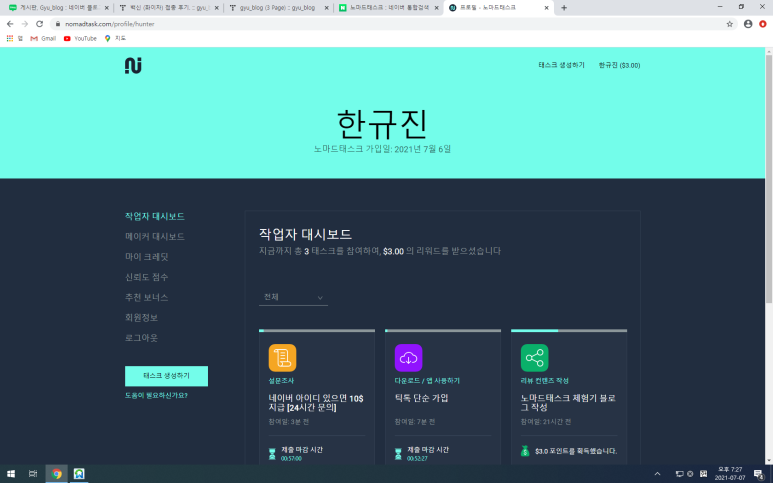Close the 프로필 - 노마드태스크 tab
This screenshot has height=483, width=773.
tap(546, 8)
